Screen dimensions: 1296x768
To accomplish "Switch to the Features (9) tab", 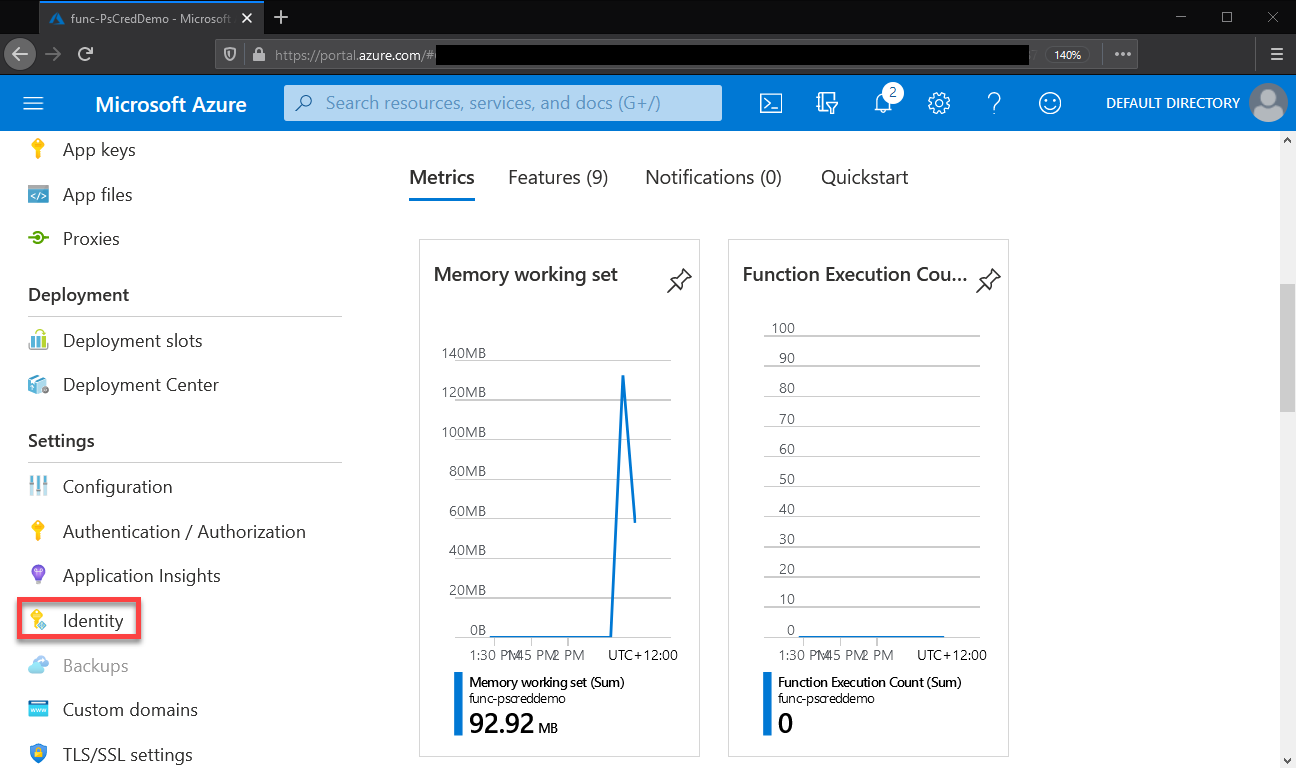I will click(x=558, y=178).
